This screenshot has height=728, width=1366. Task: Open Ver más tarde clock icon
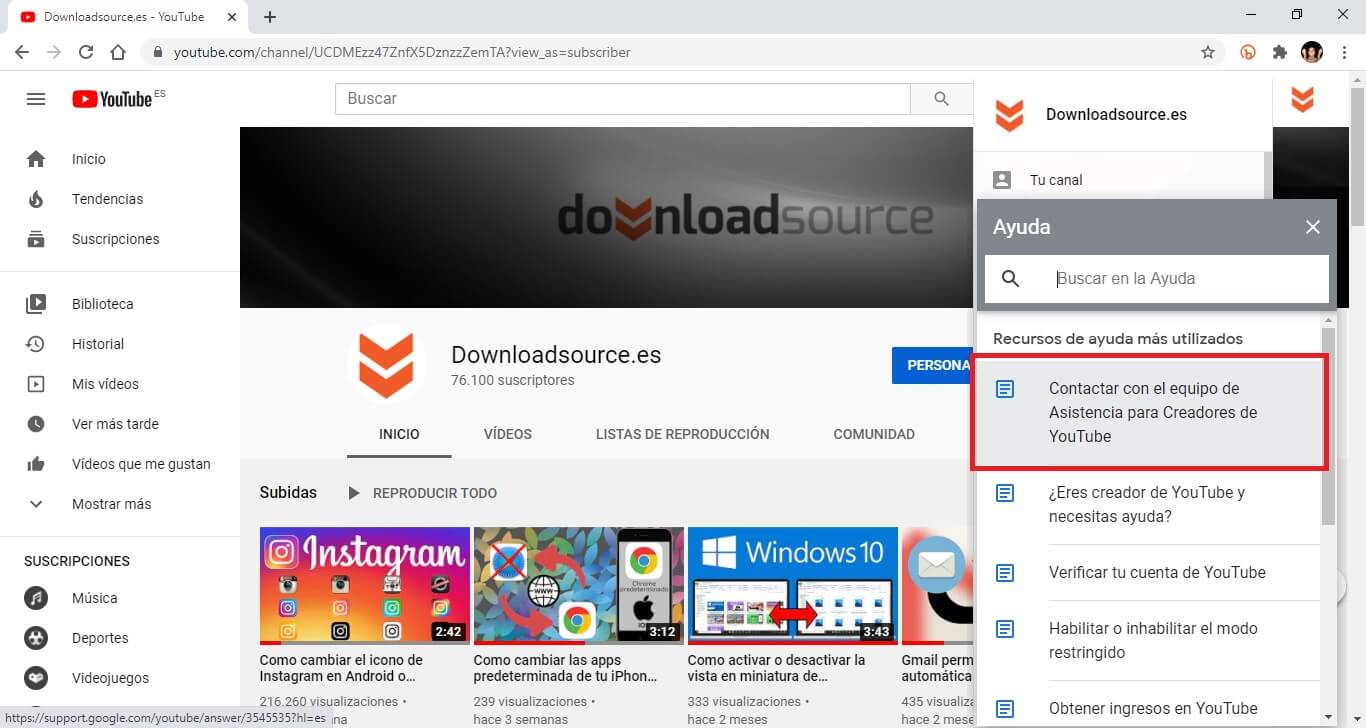tap(36, 424)
